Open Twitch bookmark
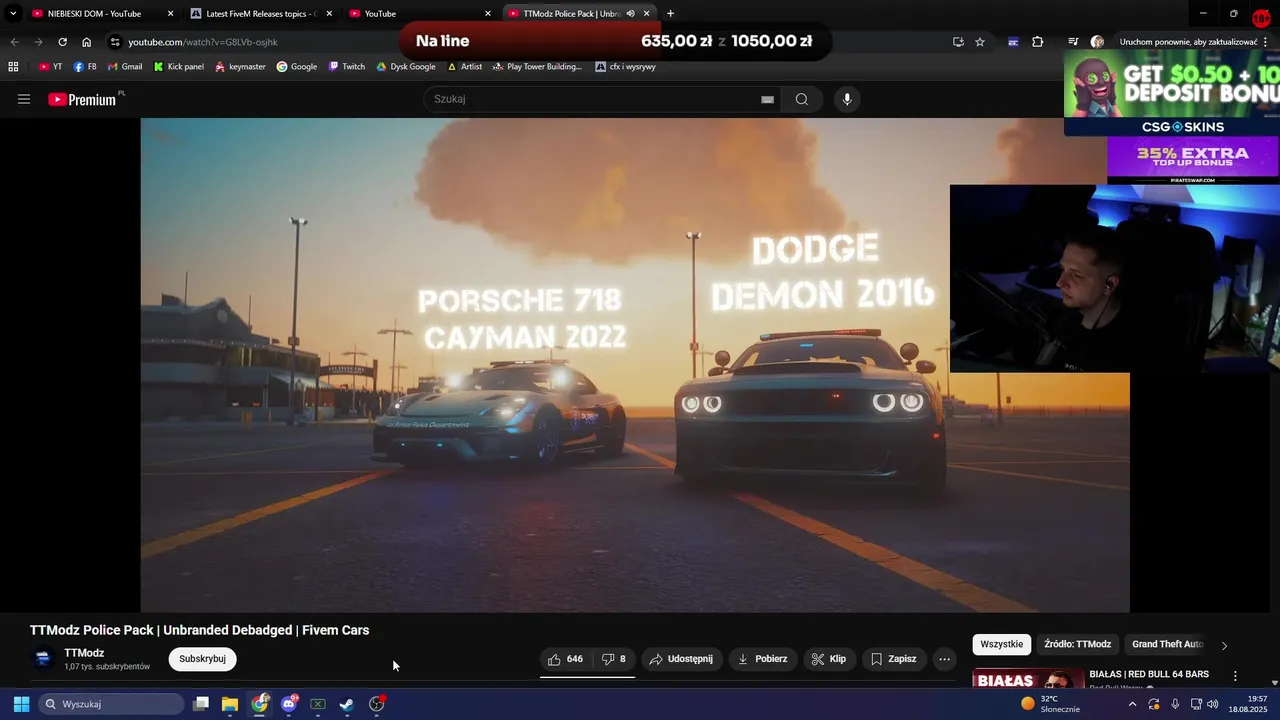The height and width of the screenshot is (720, 1280). (x=347, y=67)
